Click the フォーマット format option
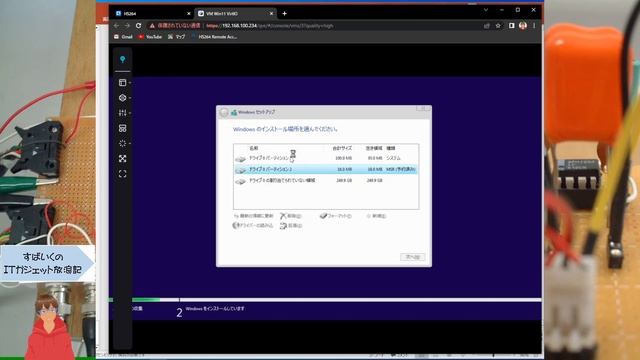 336,216
